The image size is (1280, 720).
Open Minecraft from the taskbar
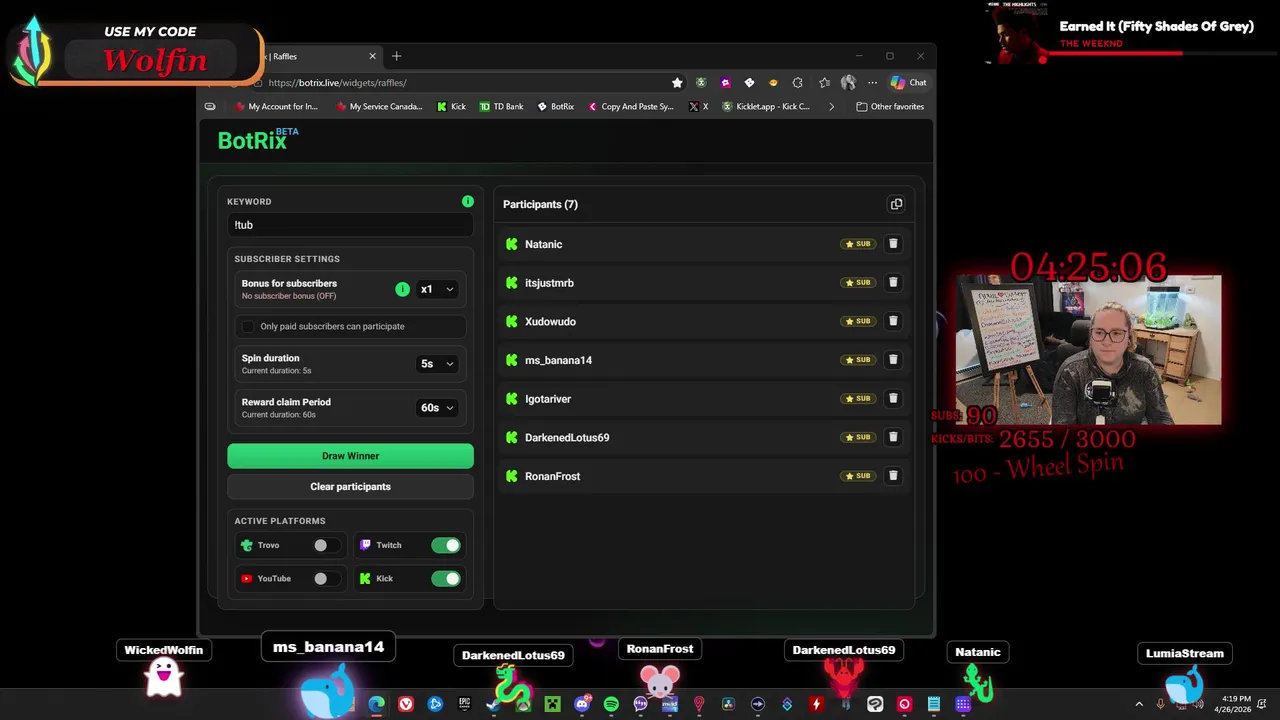[x=552, y=704]
